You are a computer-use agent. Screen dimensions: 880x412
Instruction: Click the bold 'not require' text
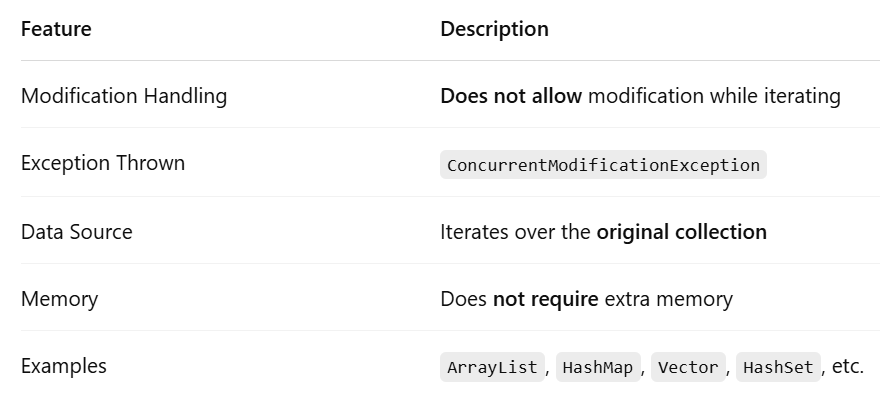tap(546, 299)
